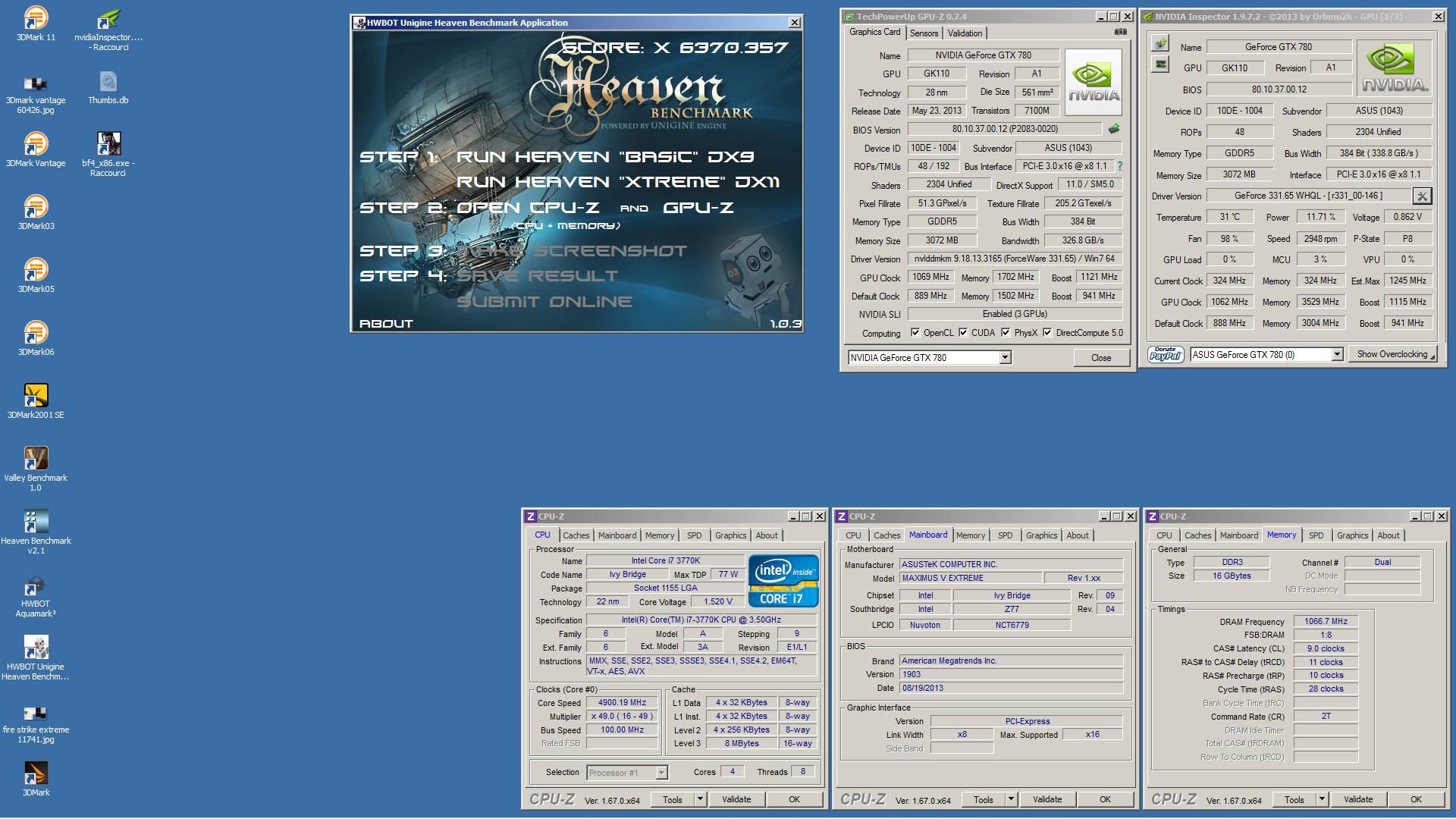Click the BIOS save chip icon in GPU-Z

point(1114,129)
